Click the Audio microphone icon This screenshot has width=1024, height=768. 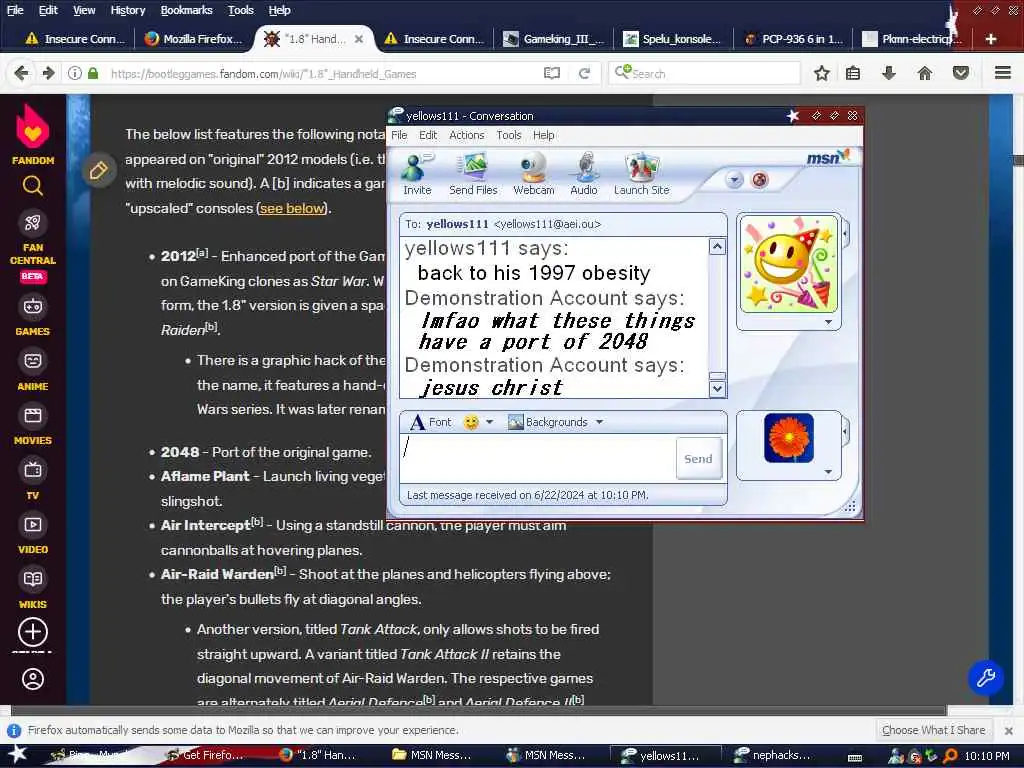[x=583, y=174]
